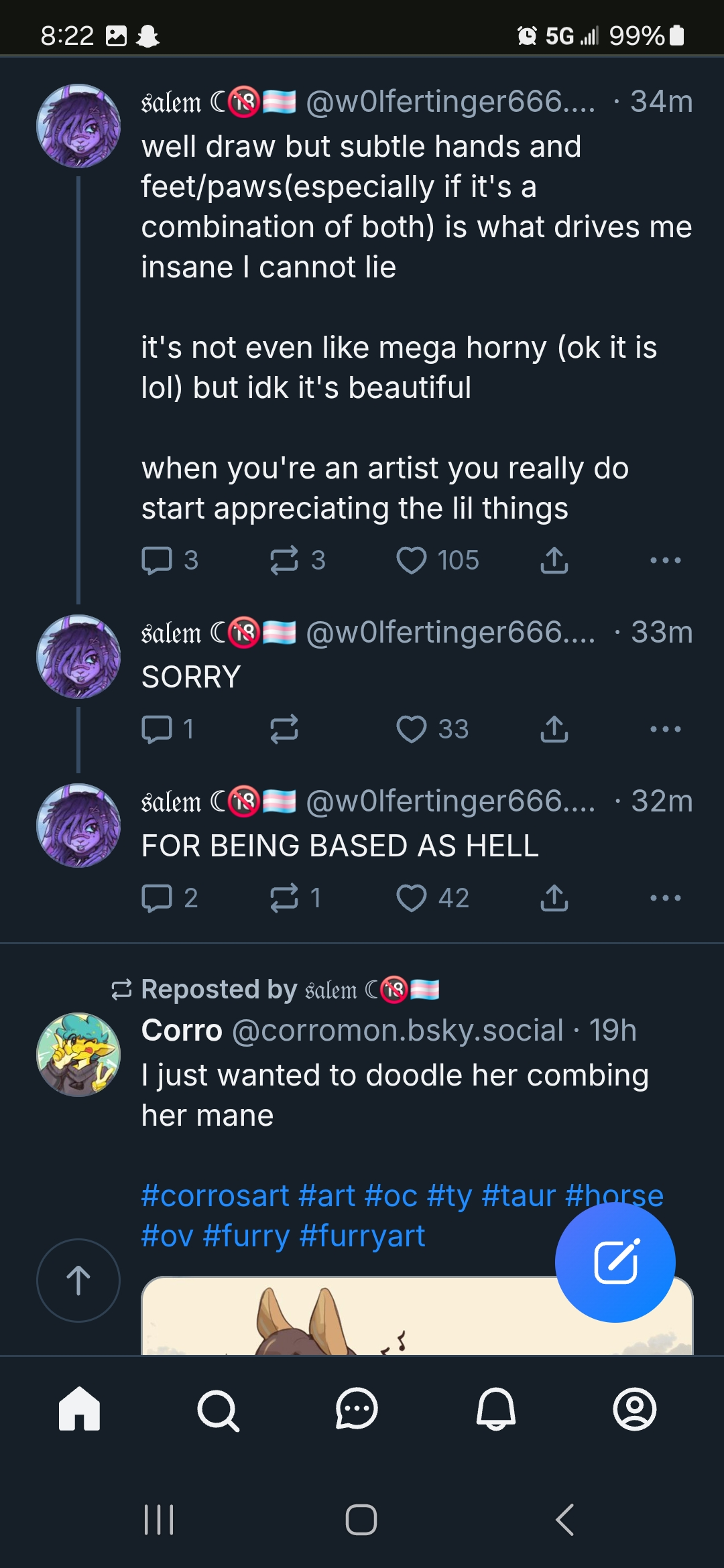Open Corro's profile avatar
The width and height of the screenshot is (724, 1568).
point(78,1055)
